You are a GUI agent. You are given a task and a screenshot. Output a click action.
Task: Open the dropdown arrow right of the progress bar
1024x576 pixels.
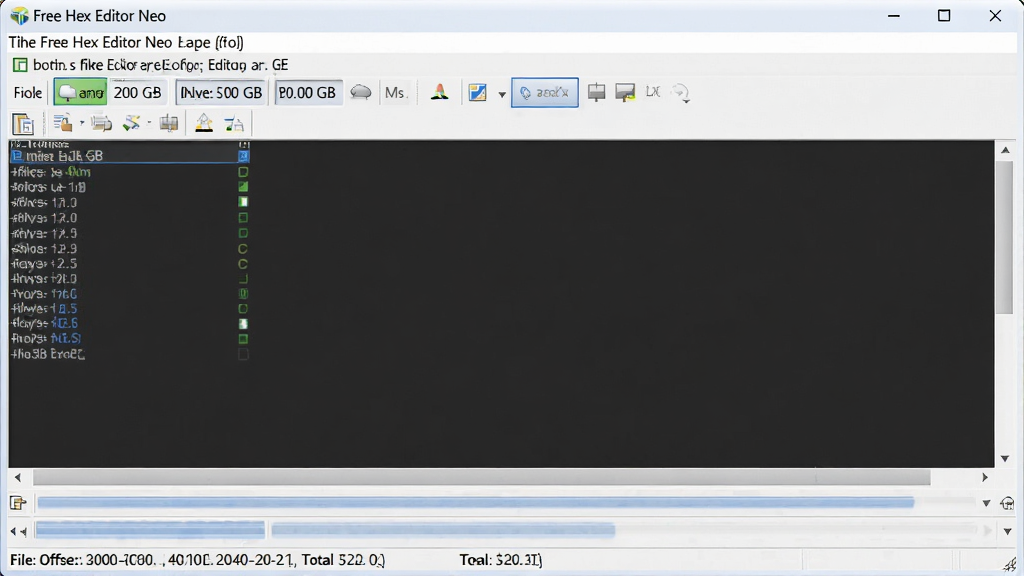(x=986, y=503)
